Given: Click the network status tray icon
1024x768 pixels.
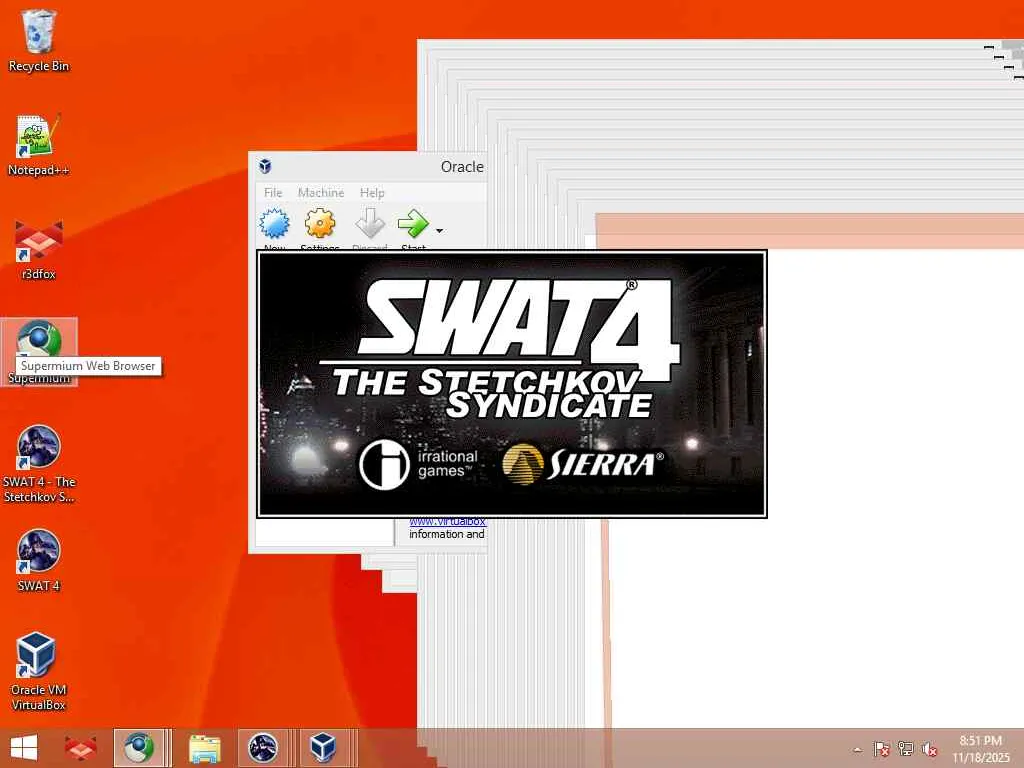Looking at the screenshot, I should click(x=906, y=749).
